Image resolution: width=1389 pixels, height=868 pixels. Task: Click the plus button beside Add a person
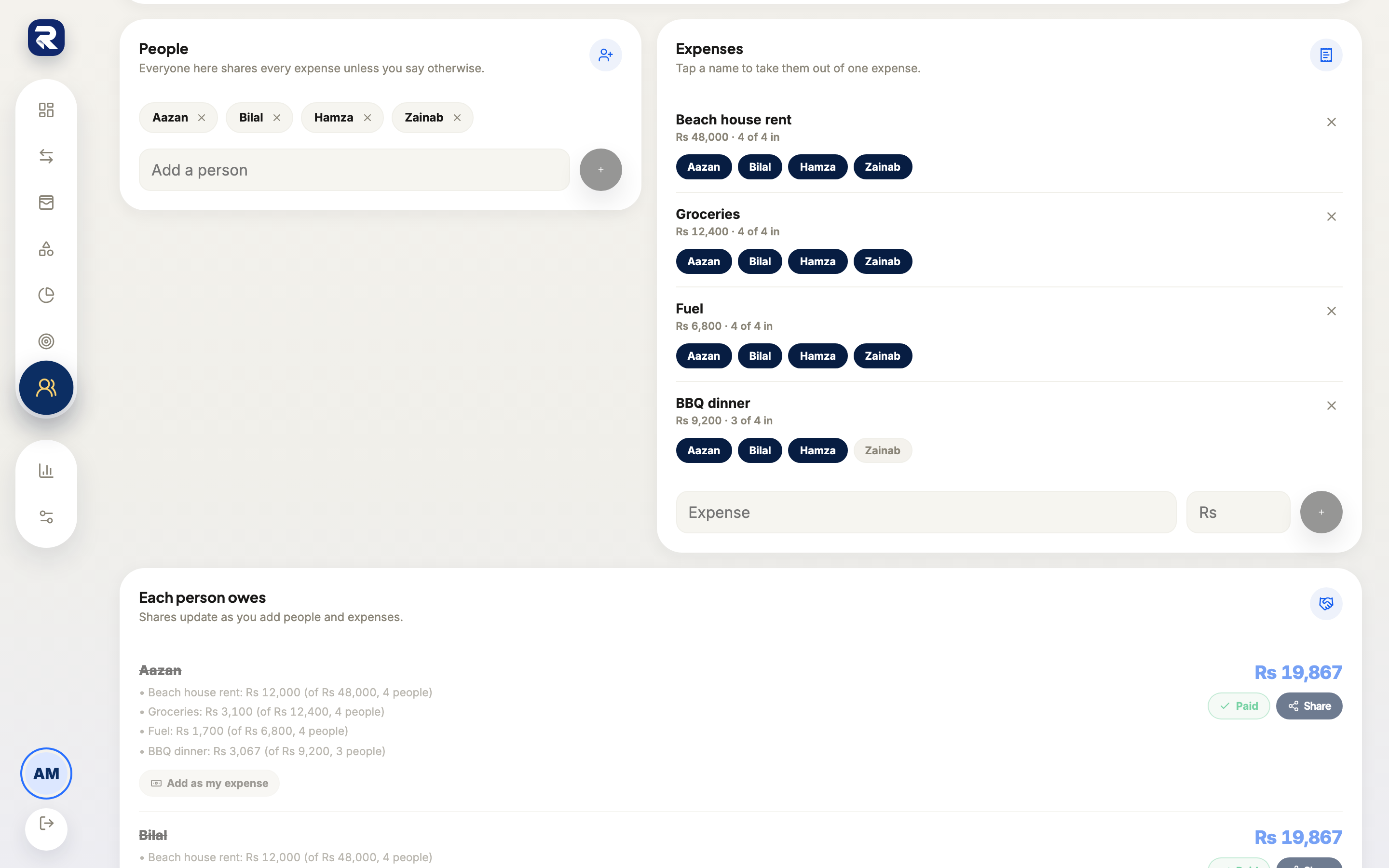click(600, 170)
